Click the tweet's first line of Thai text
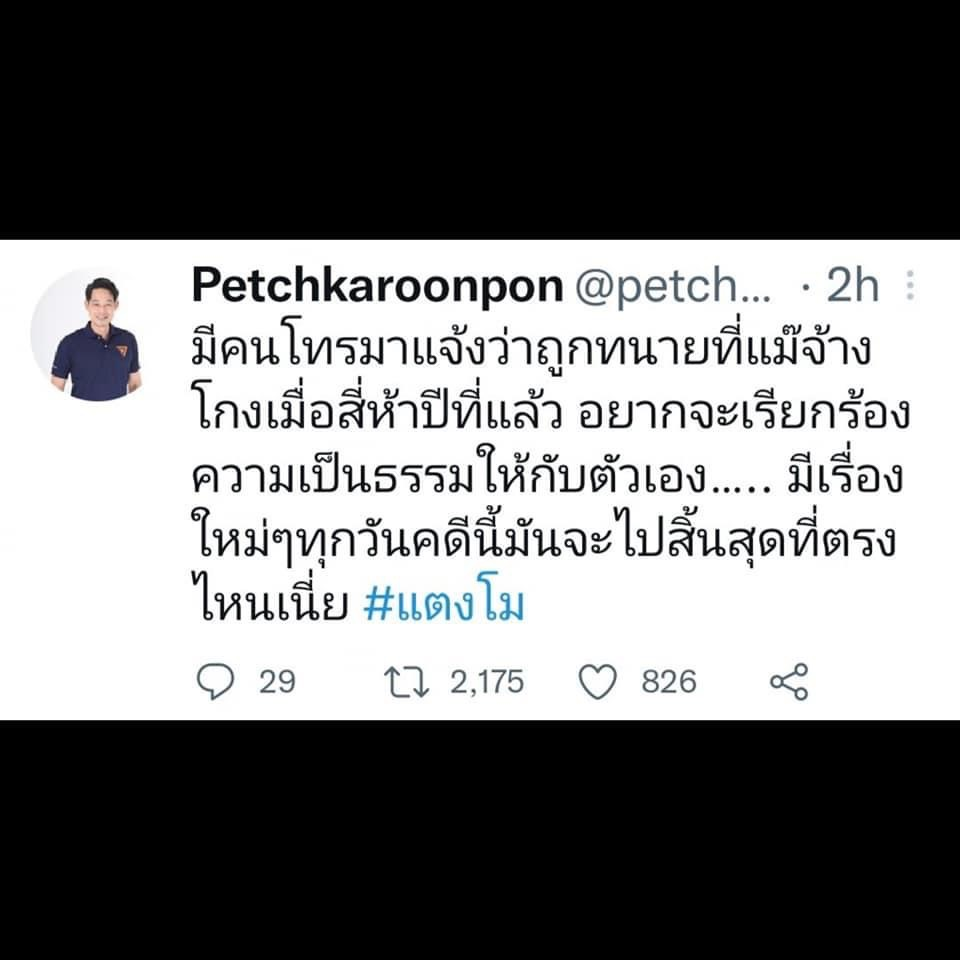The width and height of the screenshot is (960, 960). 531,349
